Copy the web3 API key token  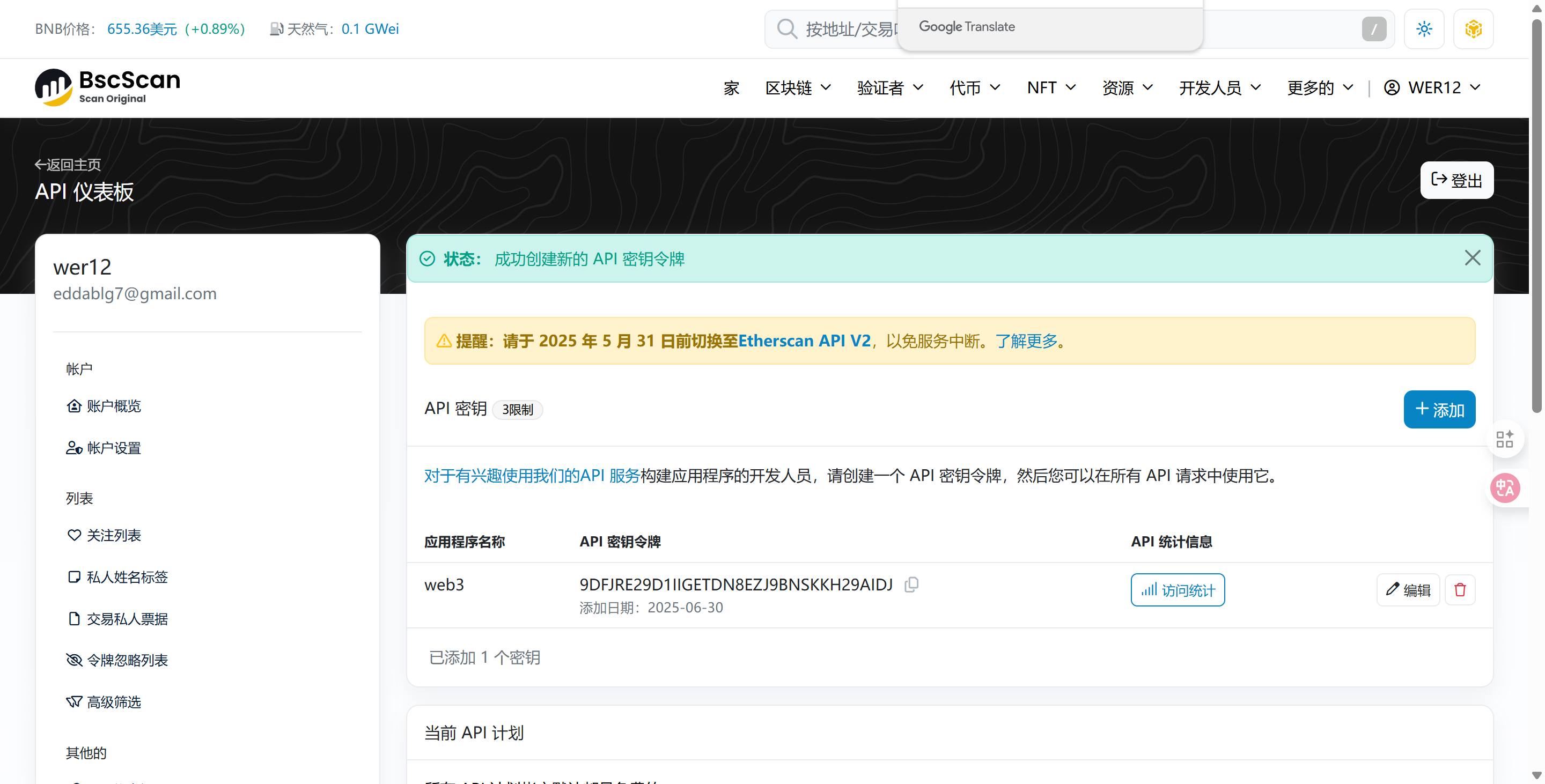coord(911,585)
